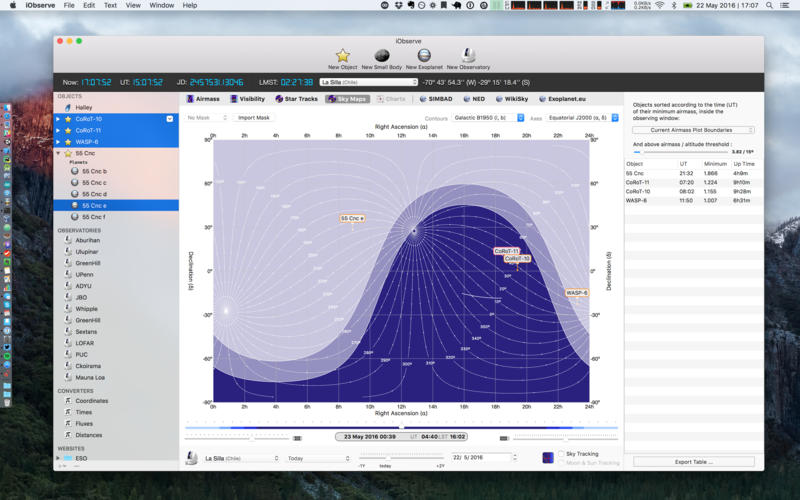800x500 pixels.
Task: Click the New Observatory icon
Action: [x=468, y=55]
